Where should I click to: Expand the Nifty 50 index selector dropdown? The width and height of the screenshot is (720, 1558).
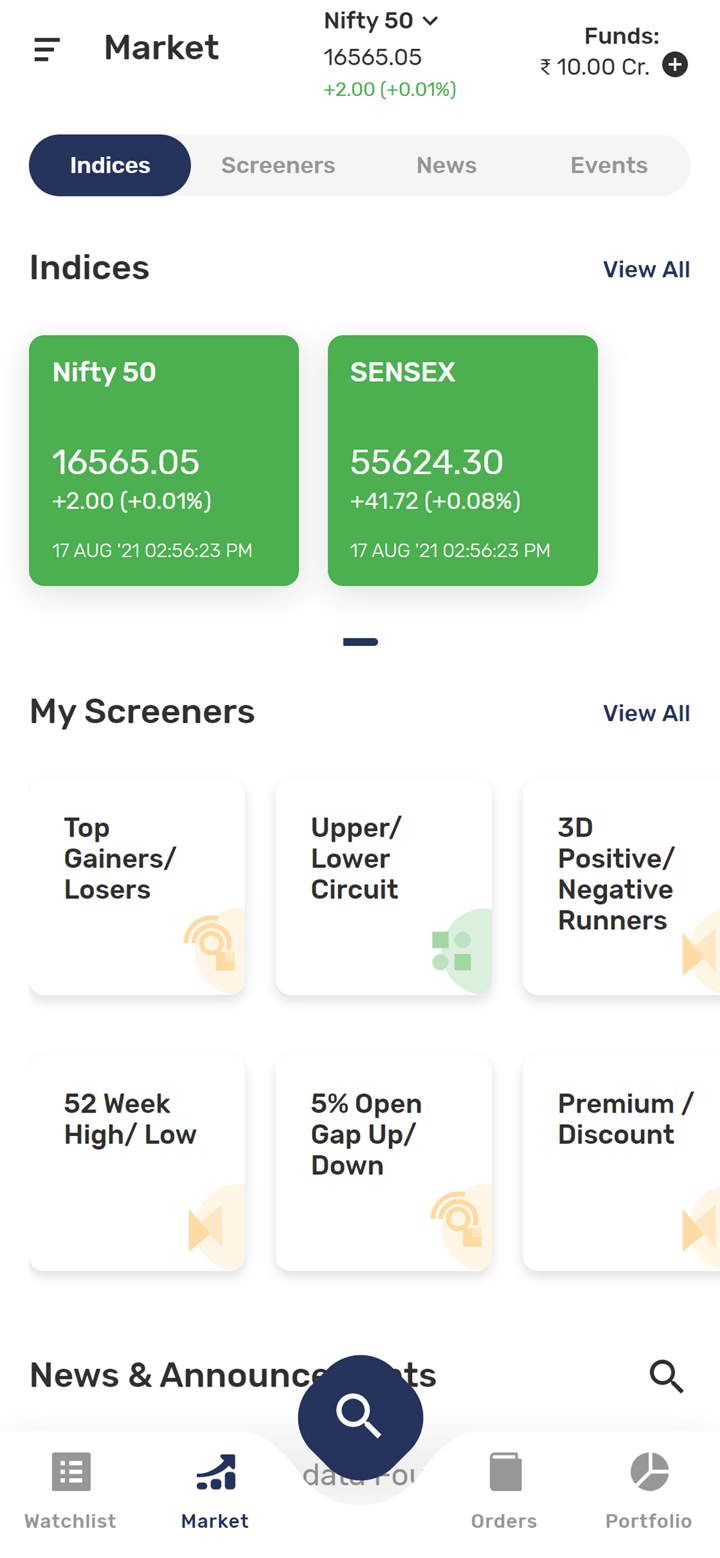[381, 20]
